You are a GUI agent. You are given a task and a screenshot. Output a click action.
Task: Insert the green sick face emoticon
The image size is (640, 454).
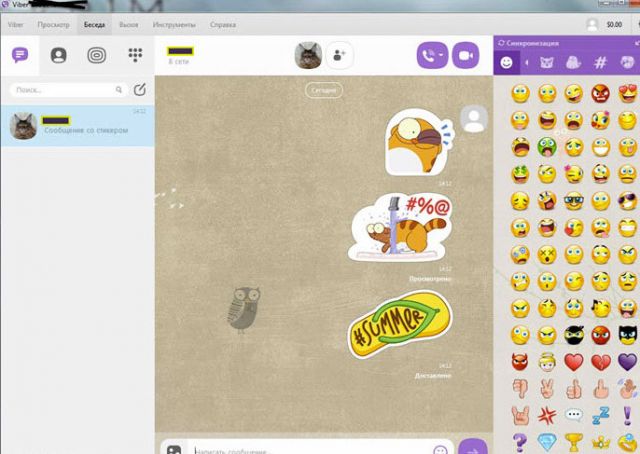547,147
